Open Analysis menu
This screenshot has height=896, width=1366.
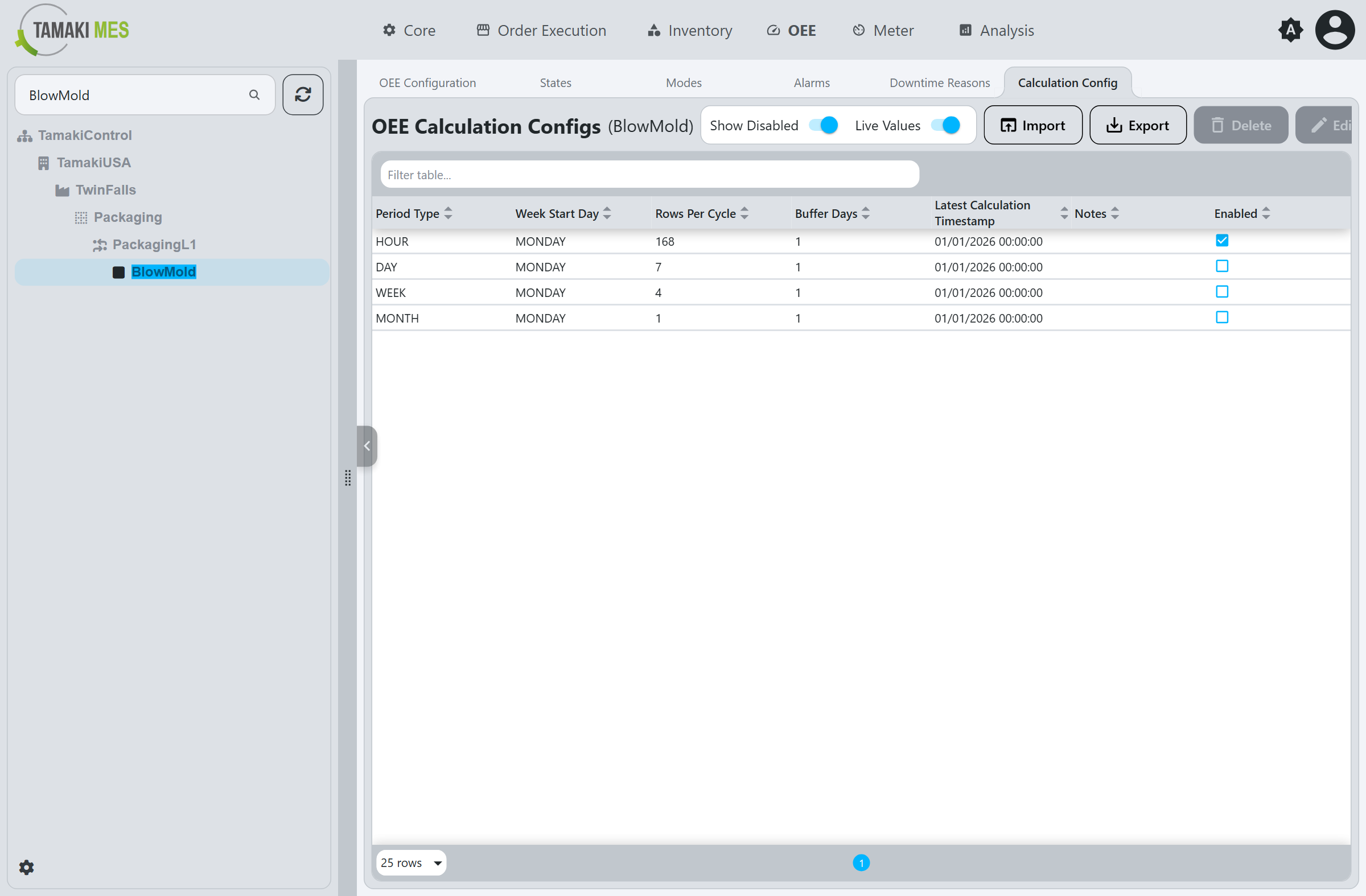pyautogui.click(x=997, y=30)
